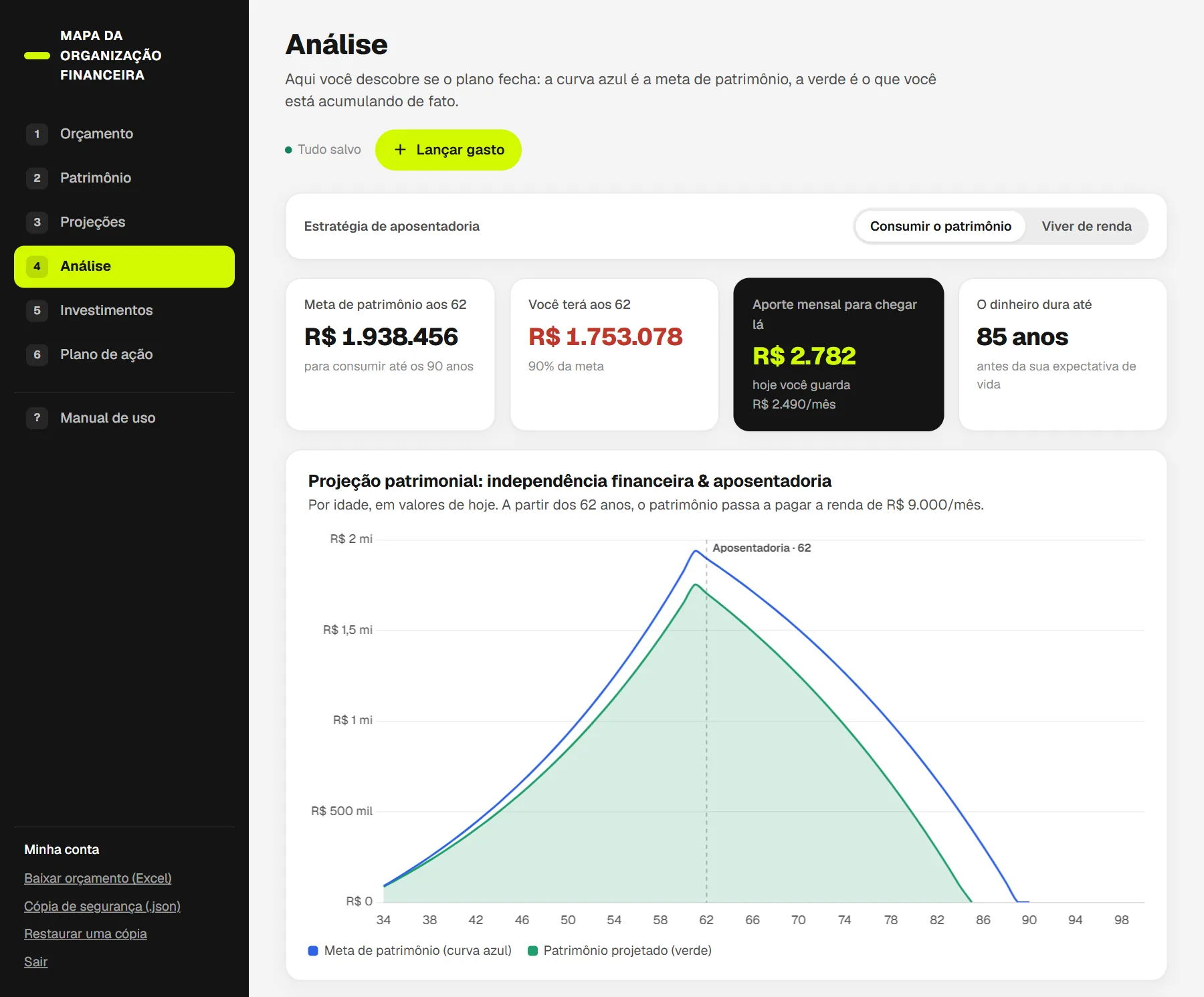The width and height of the screenshot is (1204, 997).
Task: Click the Aposentadoria · 62 marker on the chart
Action: 761,548
